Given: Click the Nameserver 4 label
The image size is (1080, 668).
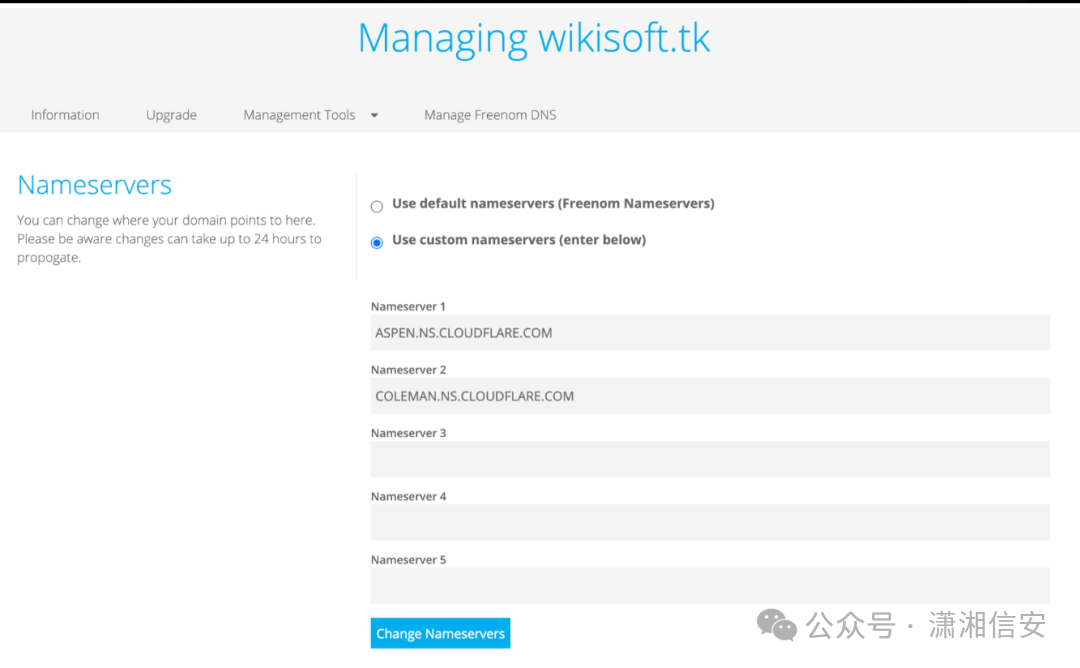Looking at the screenshot, I should [408, 497].
